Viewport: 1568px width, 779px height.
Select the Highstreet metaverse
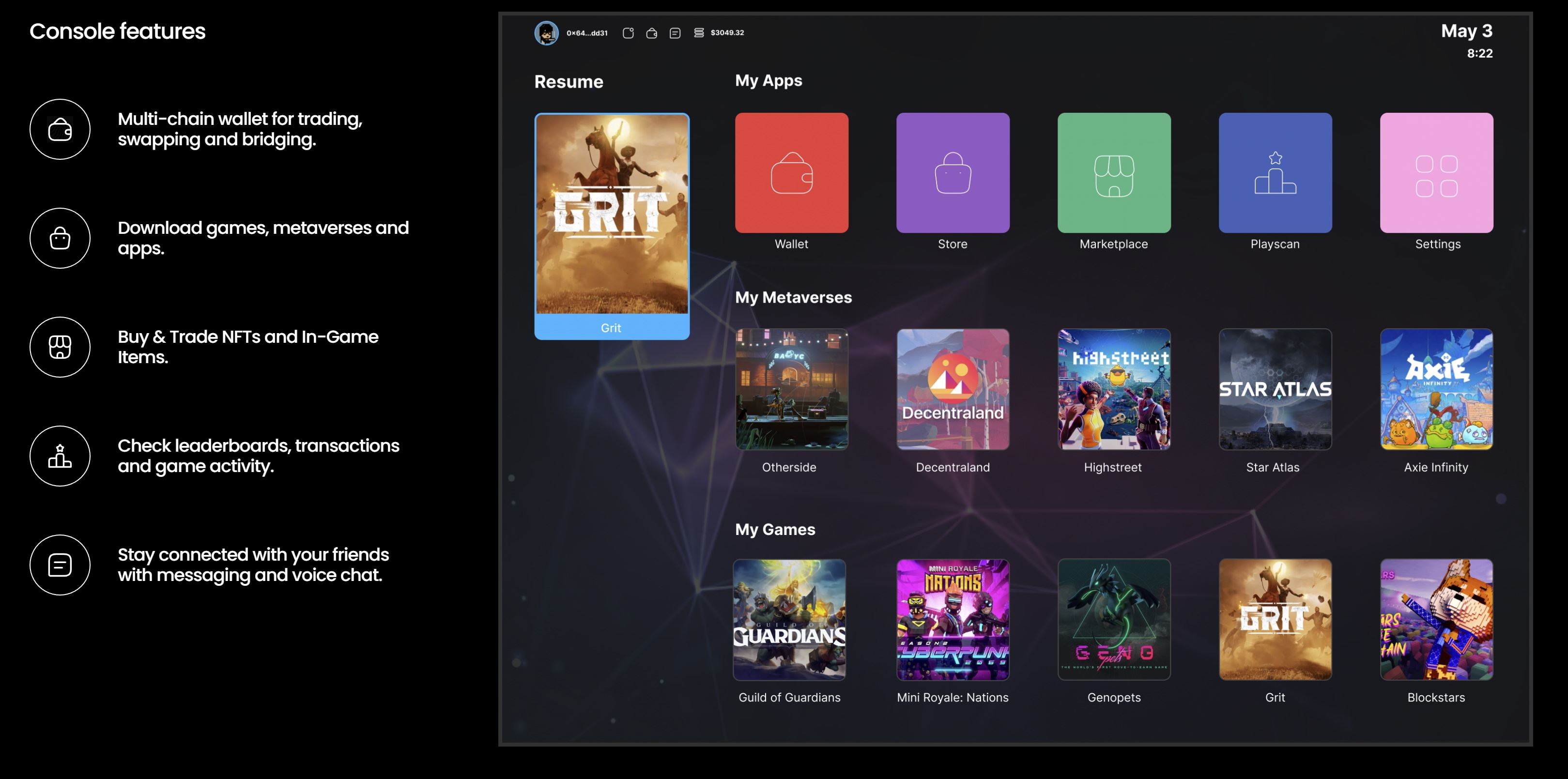pyautogui.click(x=1114, y=389)
